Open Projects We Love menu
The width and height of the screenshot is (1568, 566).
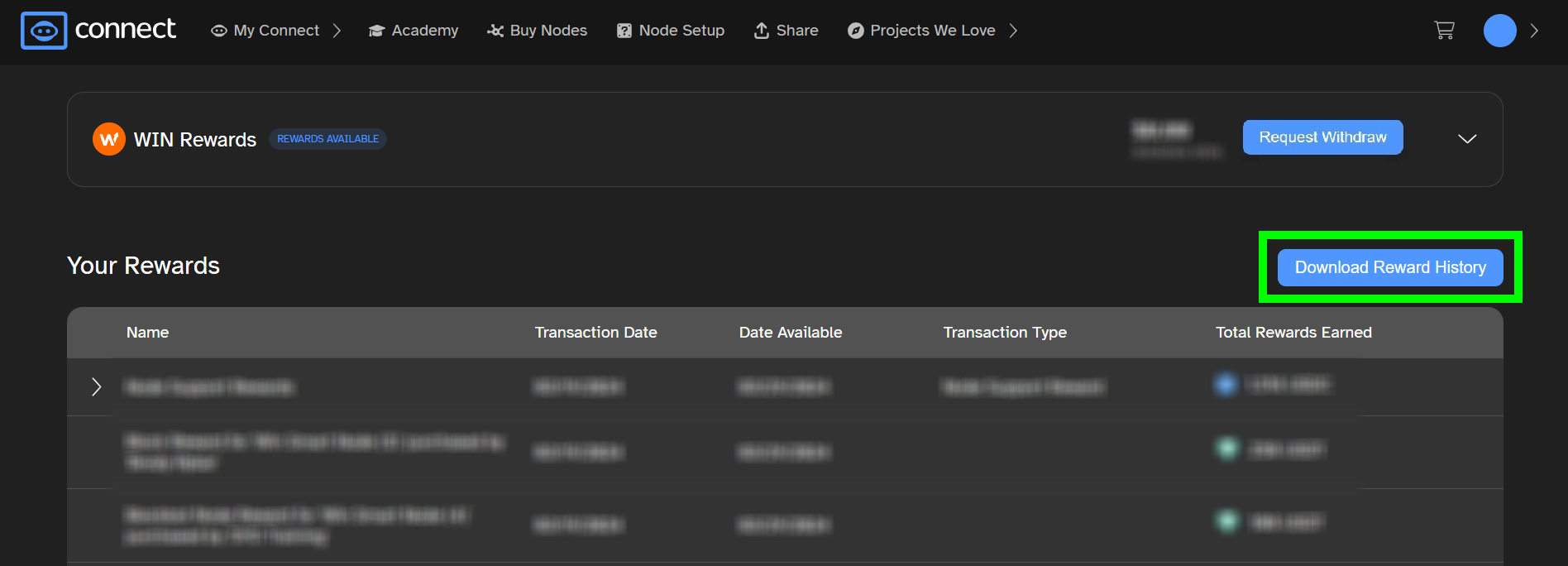[921, 31]
